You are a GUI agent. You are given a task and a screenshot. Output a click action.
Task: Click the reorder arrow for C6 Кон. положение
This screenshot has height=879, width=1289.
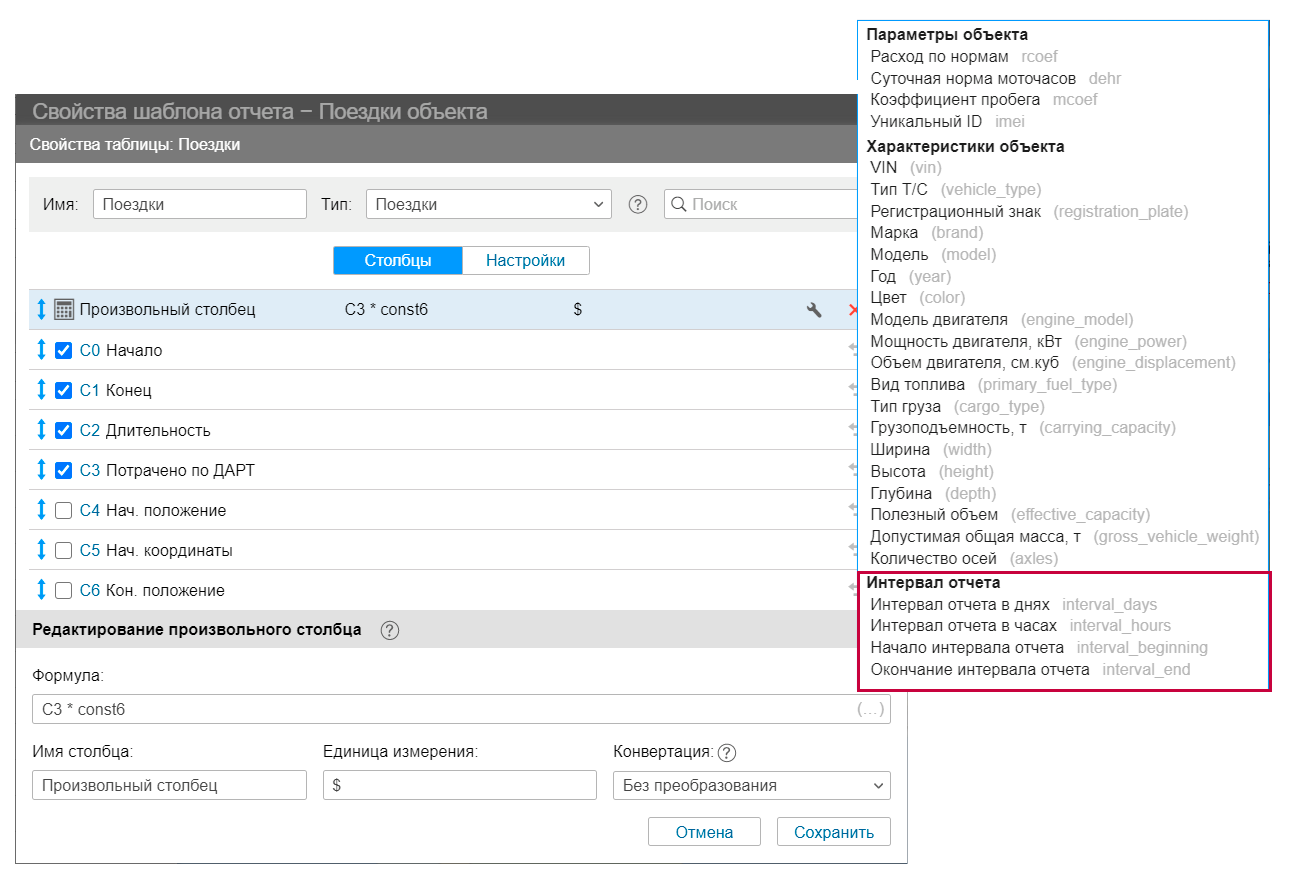(41, 590)
